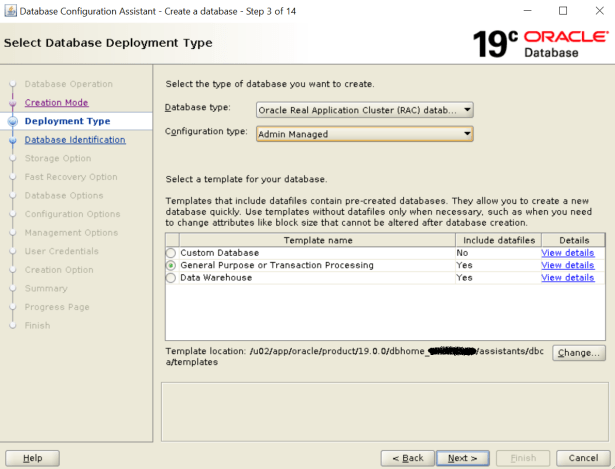
Task: Choose the Data Warehouse template radio button
Action: click(x=171, y=278)
